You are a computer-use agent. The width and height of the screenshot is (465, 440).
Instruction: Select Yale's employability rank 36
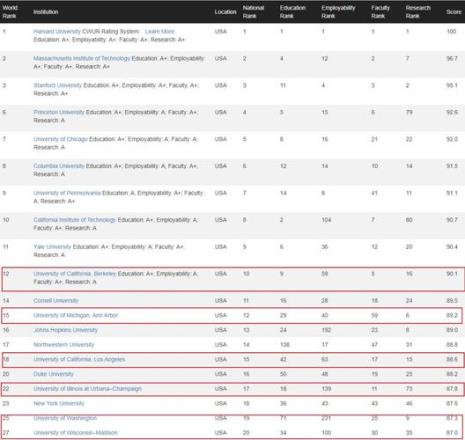click(x=325, y=247)
